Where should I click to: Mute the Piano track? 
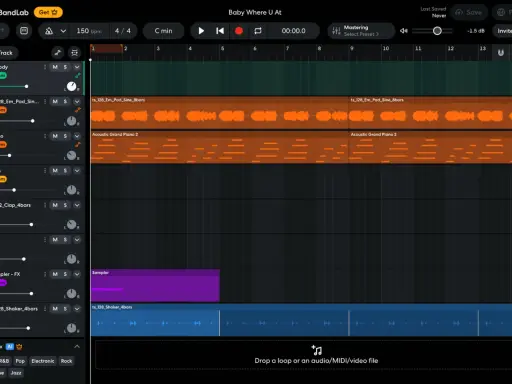55,136
